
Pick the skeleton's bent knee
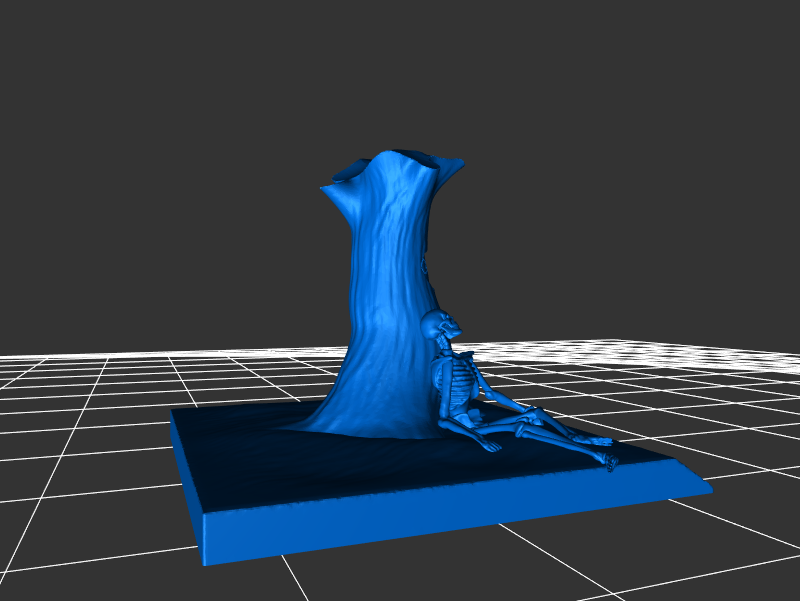pos(535,412)
